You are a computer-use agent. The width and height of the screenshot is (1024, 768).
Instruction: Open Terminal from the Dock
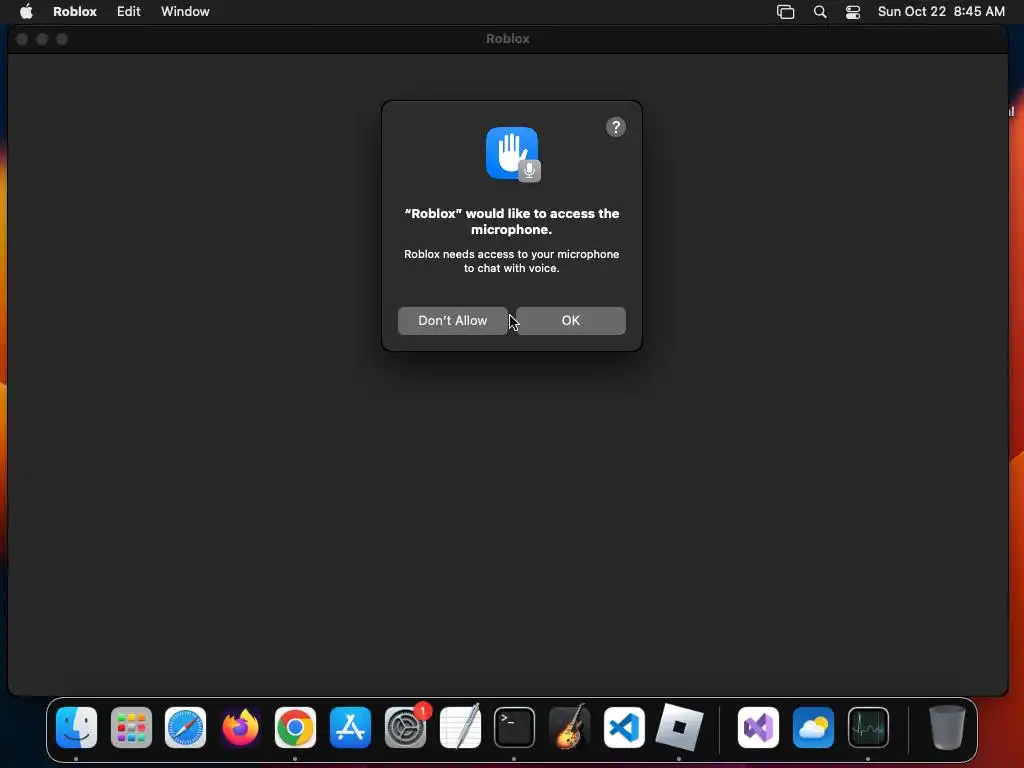[x=515, y=728]
